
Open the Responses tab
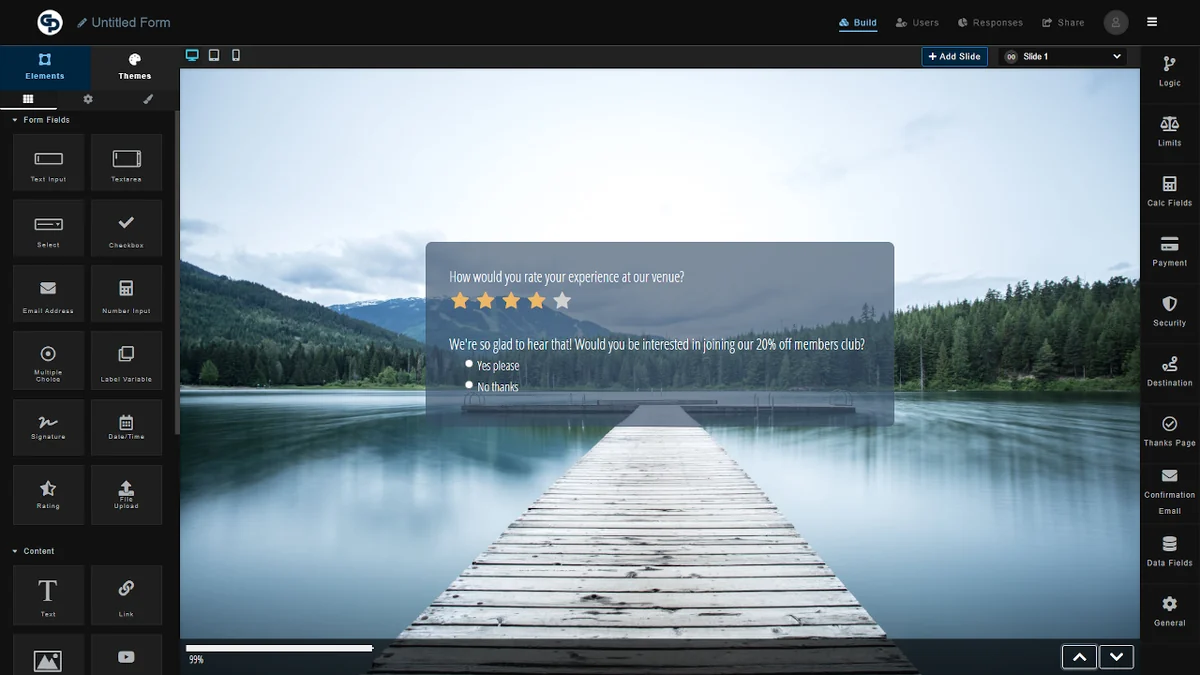[990, 22]
